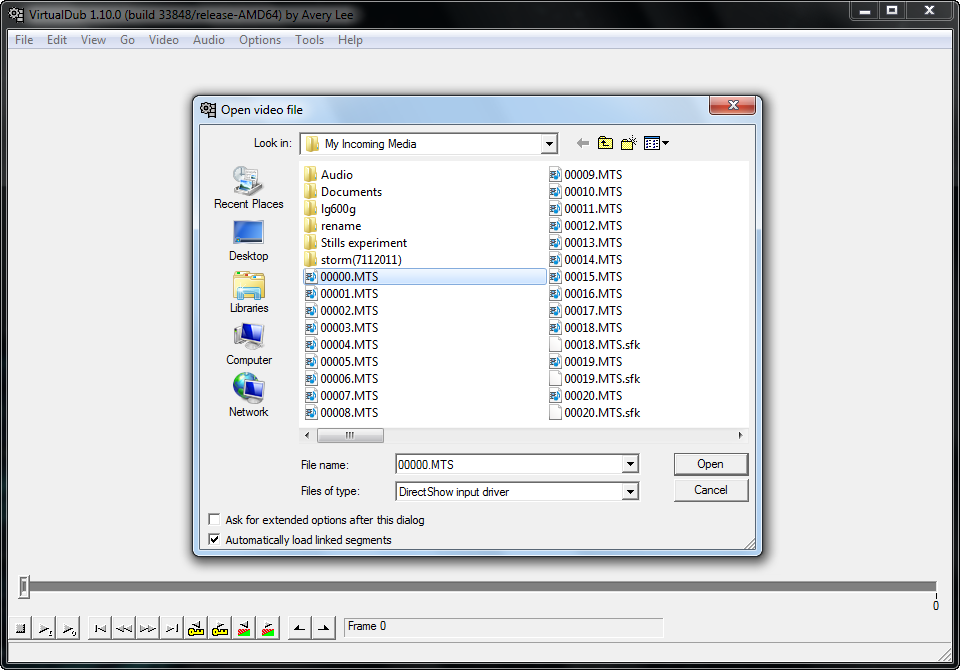Click the file list horizontal scrollbar thumb
The image size is (960, 670).
pos(350,435)
